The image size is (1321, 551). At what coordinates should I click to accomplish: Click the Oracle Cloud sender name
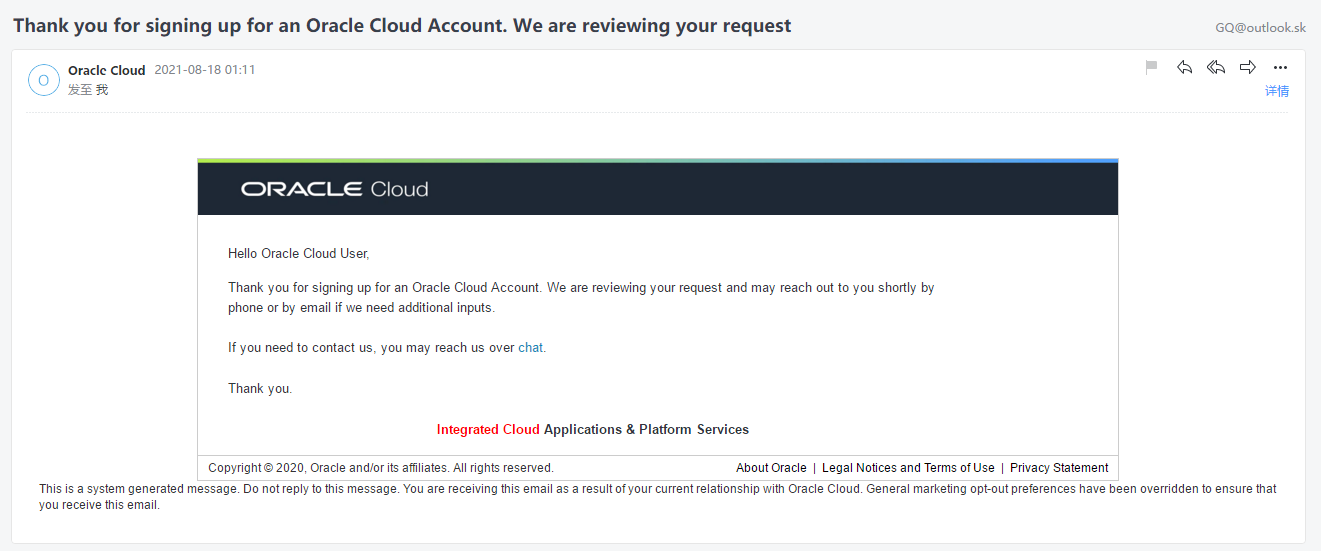(107, 70)
